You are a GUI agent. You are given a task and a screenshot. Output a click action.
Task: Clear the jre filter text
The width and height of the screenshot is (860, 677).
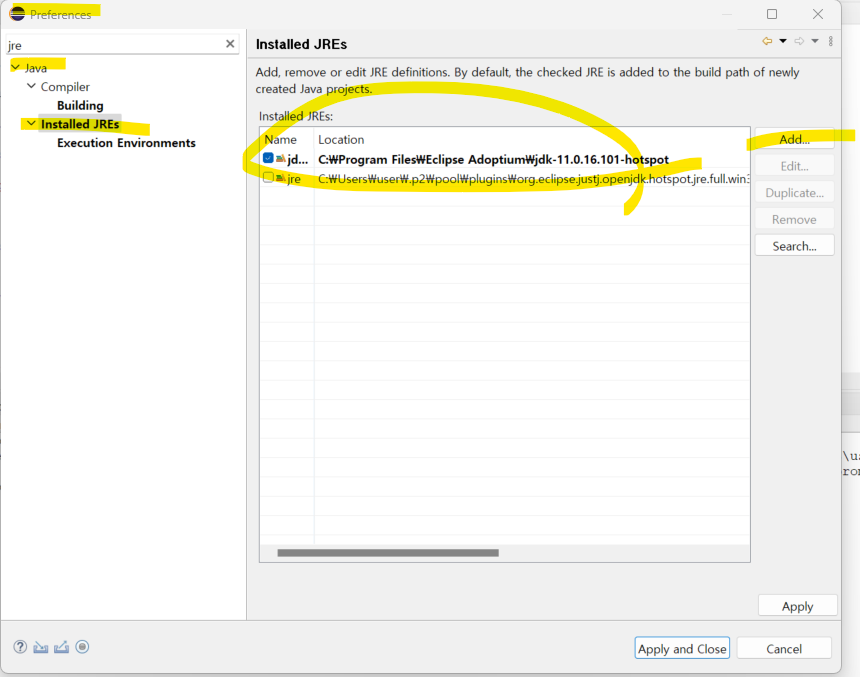pos(230,43)
